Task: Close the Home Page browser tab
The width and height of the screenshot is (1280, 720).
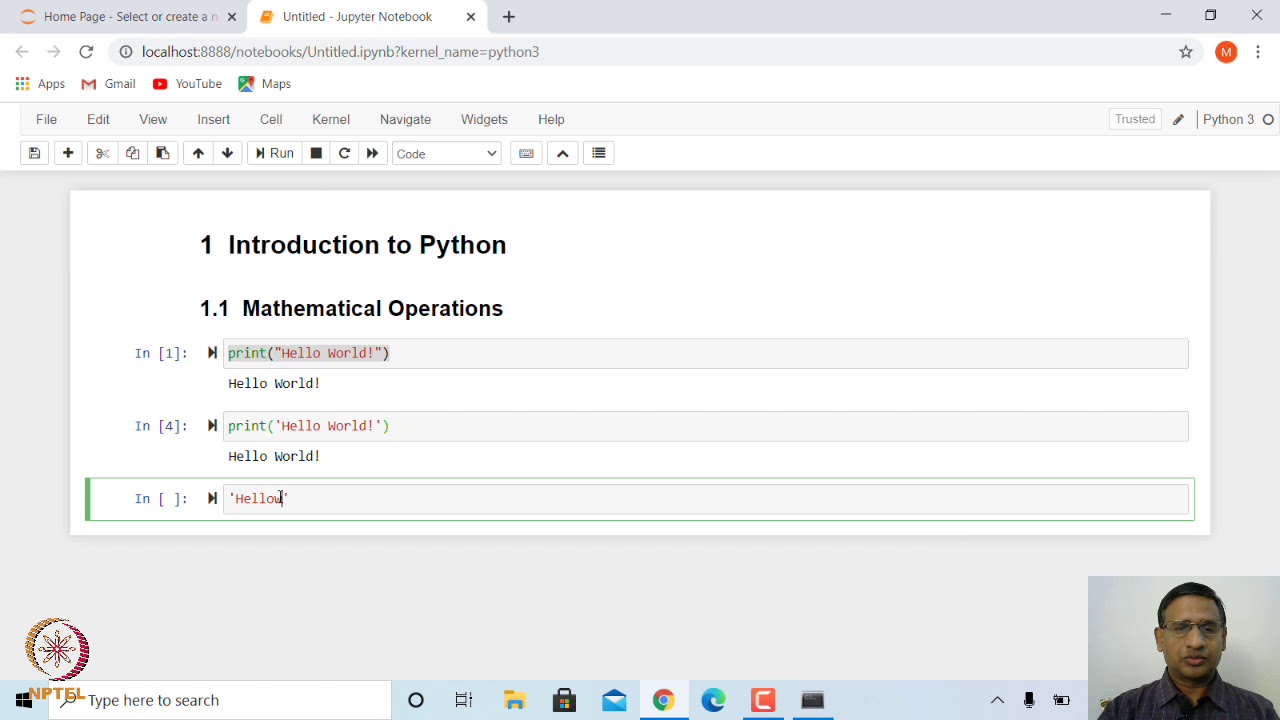Action: [232, 17]
